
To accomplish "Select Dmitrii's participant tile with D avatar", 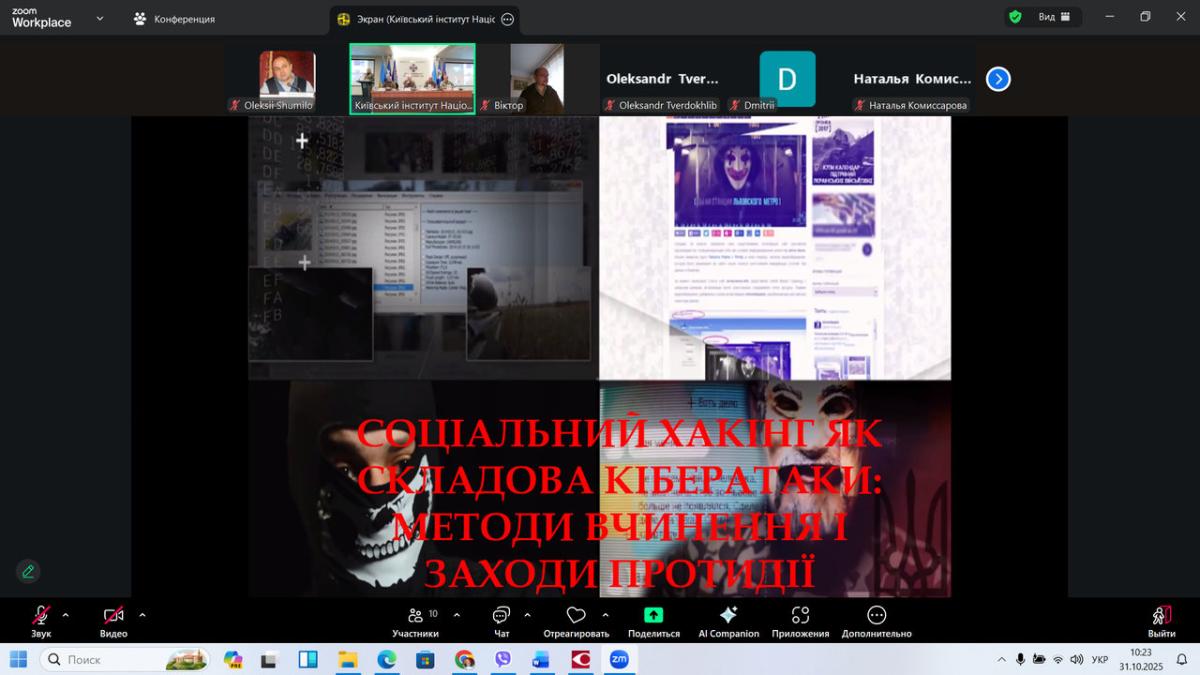I will 787,79.
